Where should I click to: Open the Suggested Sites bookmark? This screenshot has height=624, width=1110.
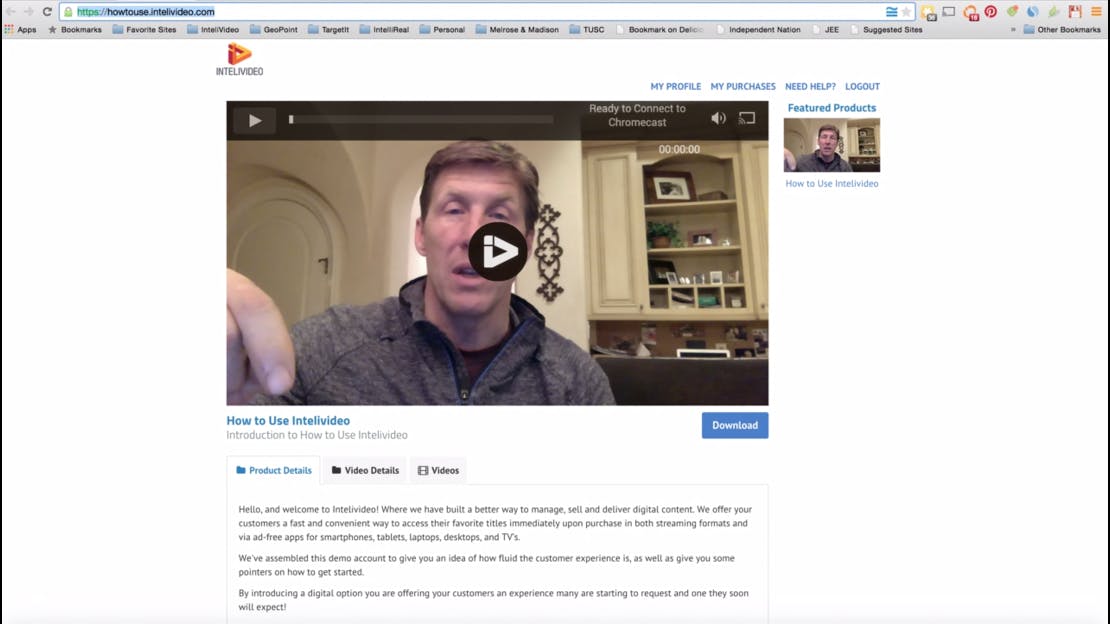pos(886,30)
